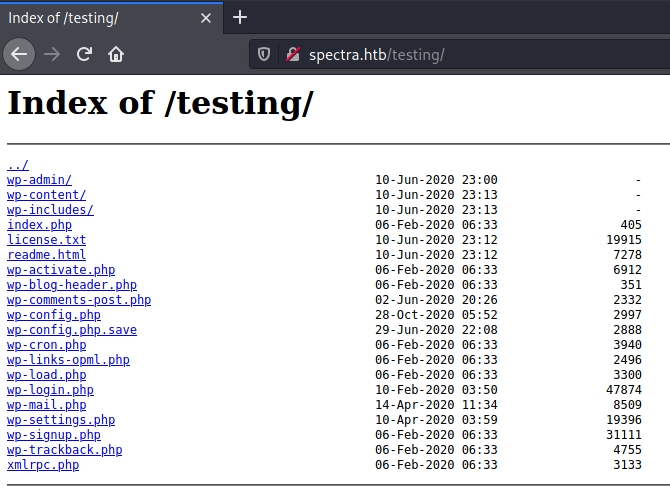Open the wp-login.php page
670x492 pixels.
click(x=50, y=390)
